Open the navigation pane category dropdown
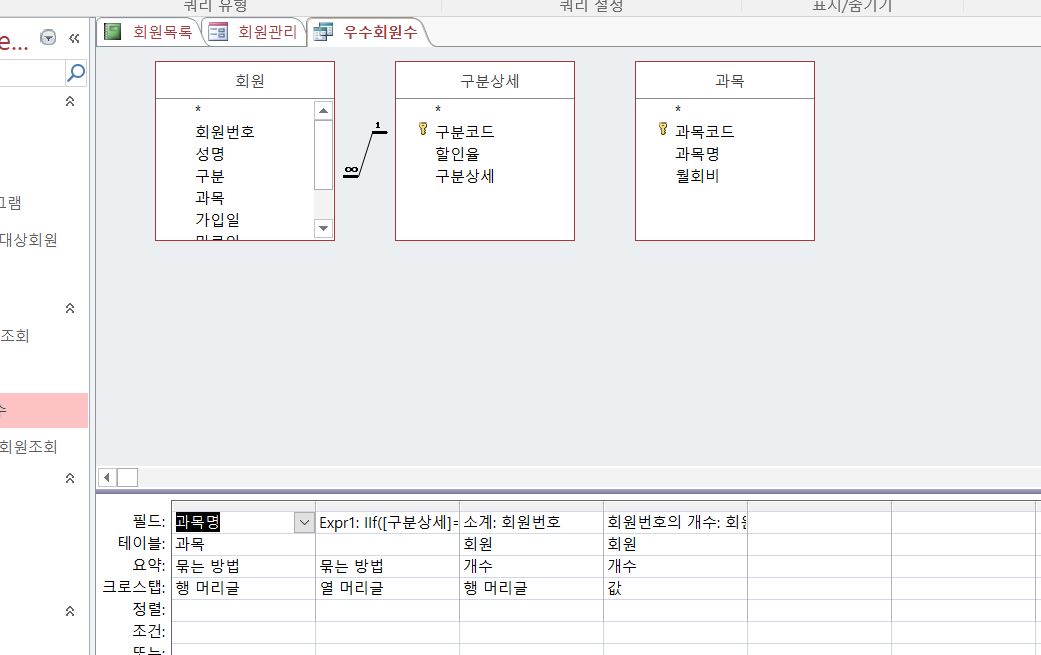This screenshot has height=655, width=1041. click(48, 39)
